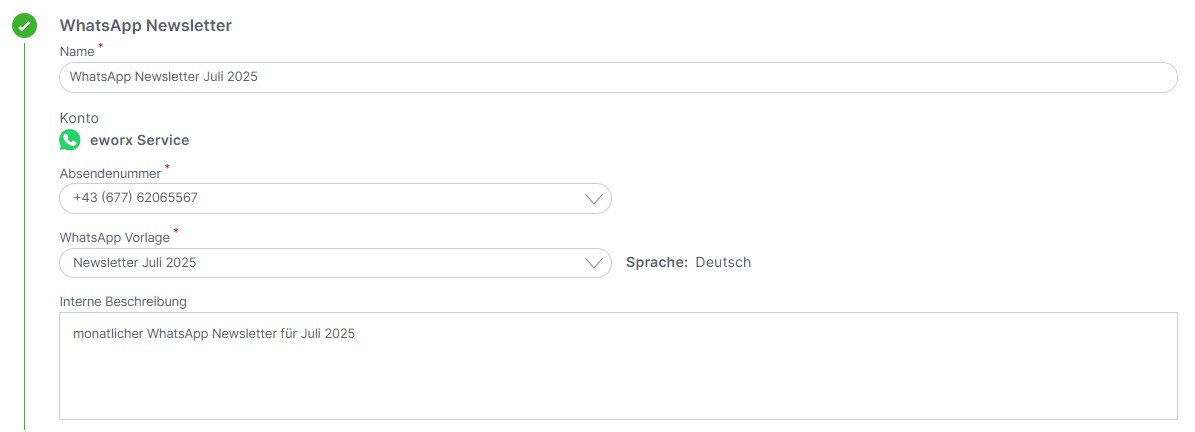Click the Absendenummer label
Screen dimensions: 1195x432
pos(111,174)
